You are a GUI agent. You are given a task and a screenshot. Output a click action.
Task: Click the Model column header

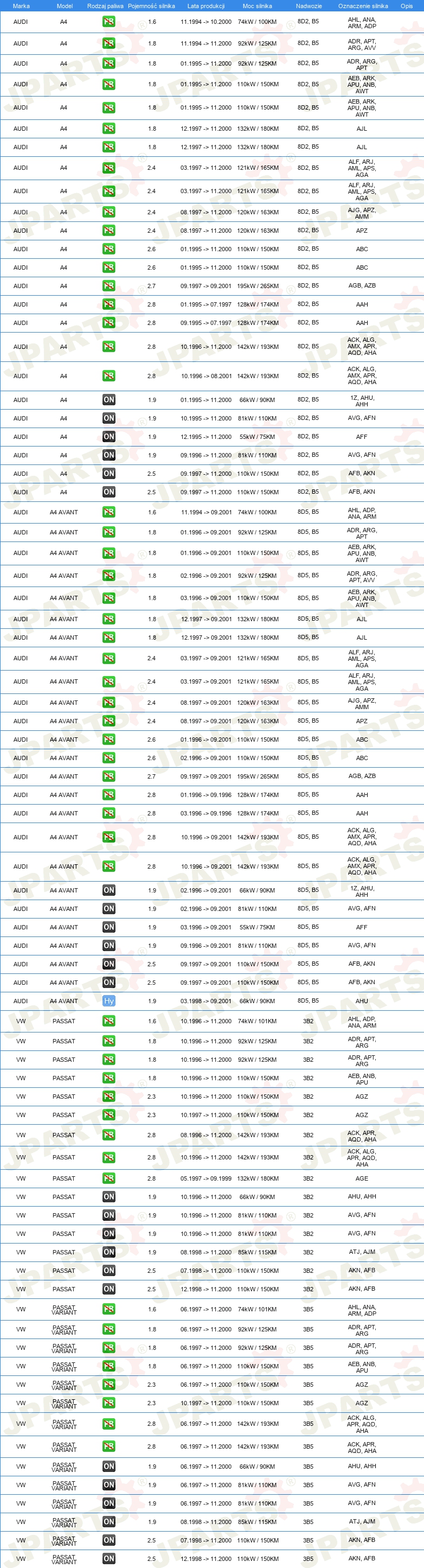(x=65, y=6)
